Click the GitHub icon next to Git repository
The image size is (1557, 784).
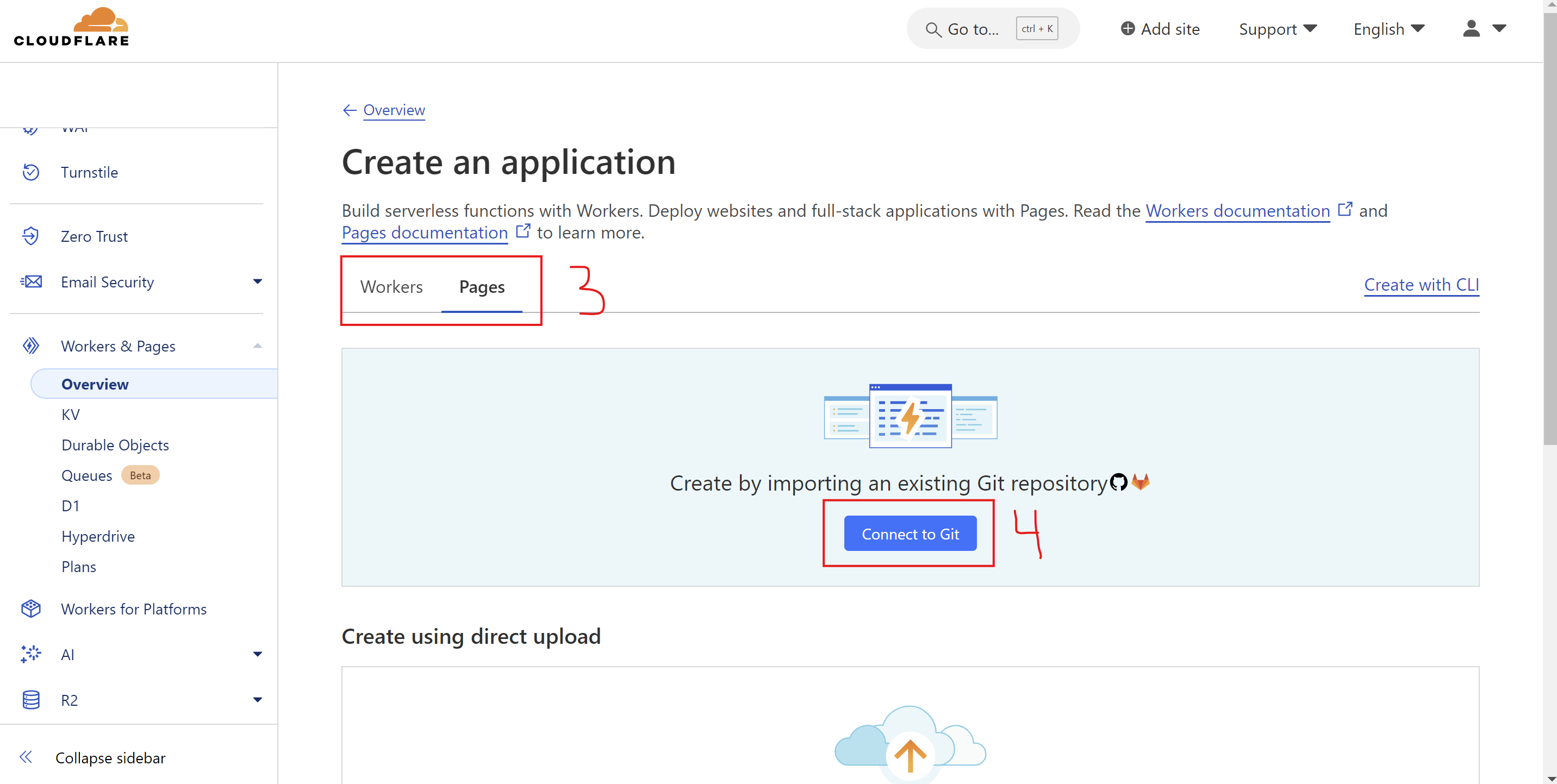1119,482
